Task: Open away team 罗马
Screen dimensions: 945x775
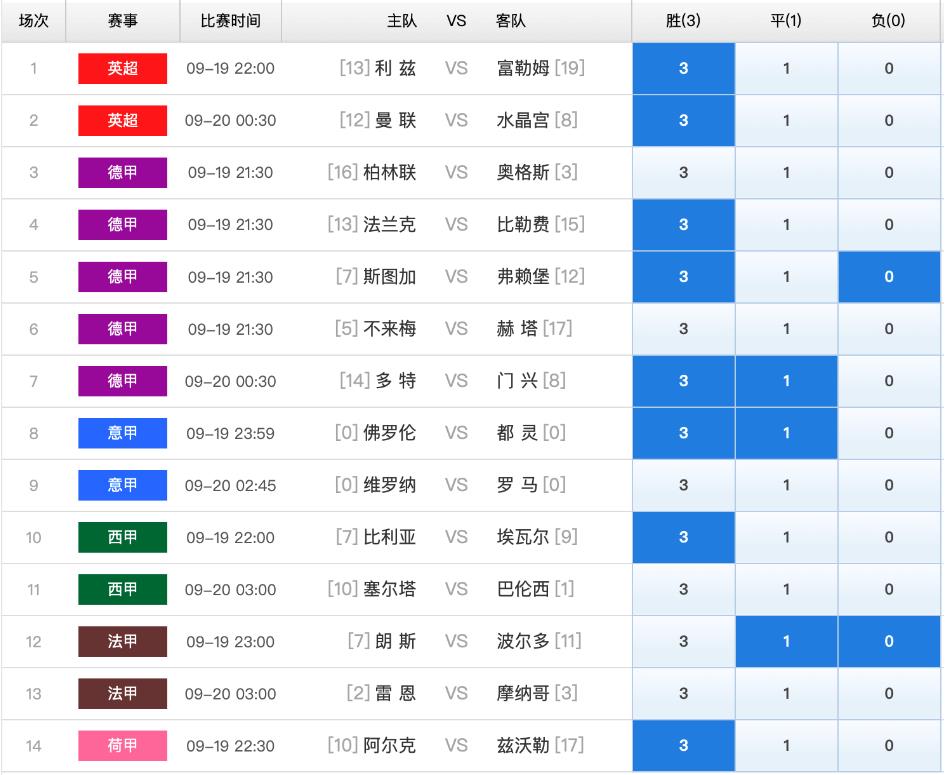Action: click(517, 485)
